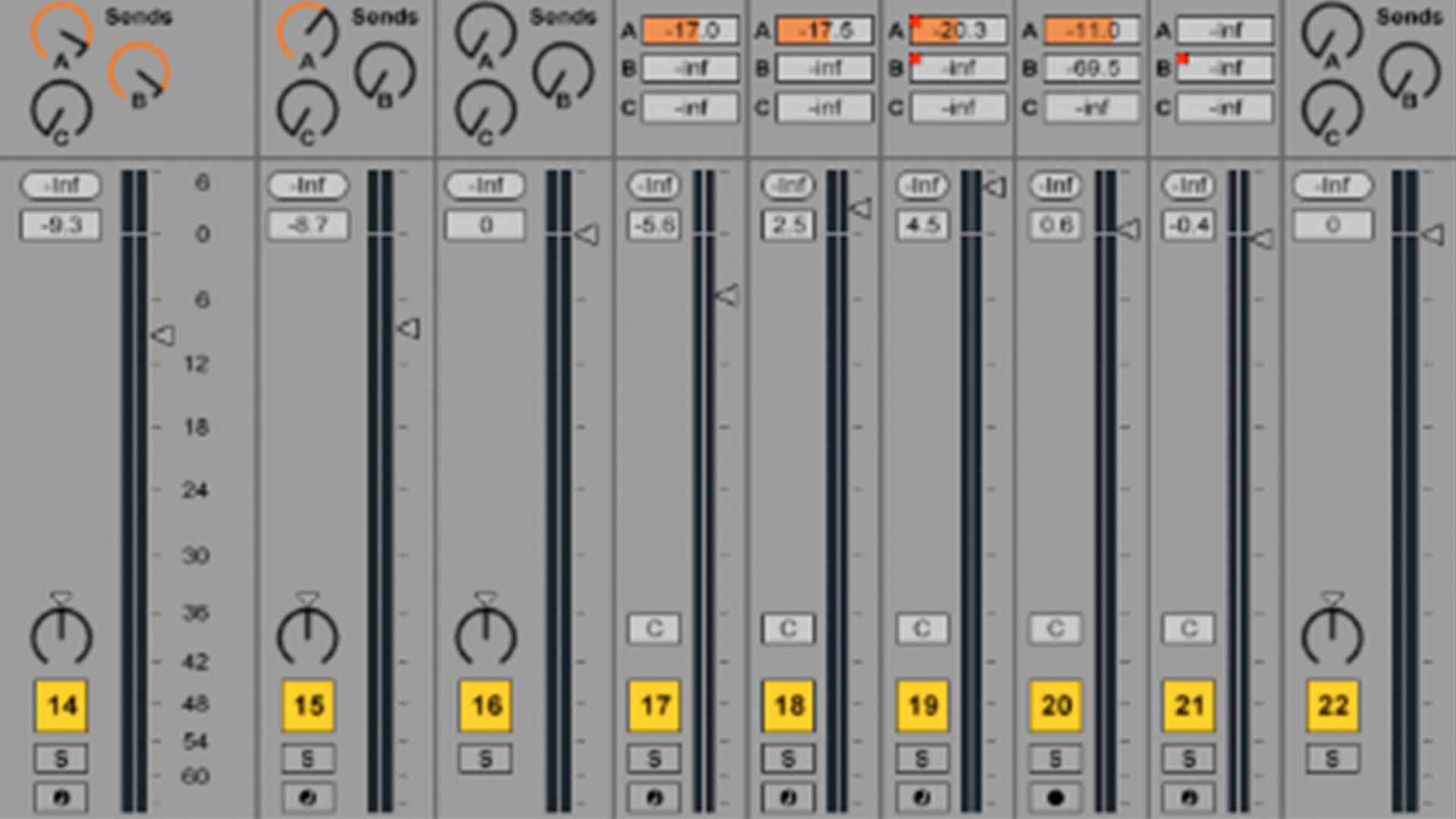1456x819 pixels.
Task: Click the pan C box on track 17
Action: (654, 629)
